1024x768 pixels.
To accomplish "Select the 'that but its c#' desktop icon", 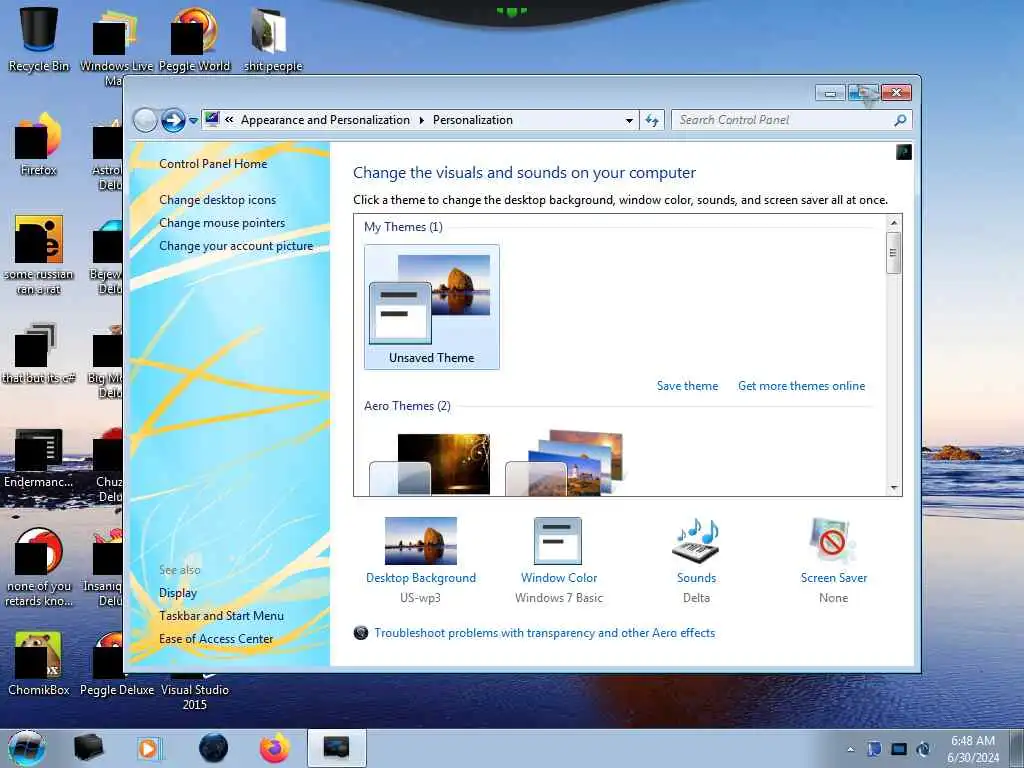I will click(39, 353).
